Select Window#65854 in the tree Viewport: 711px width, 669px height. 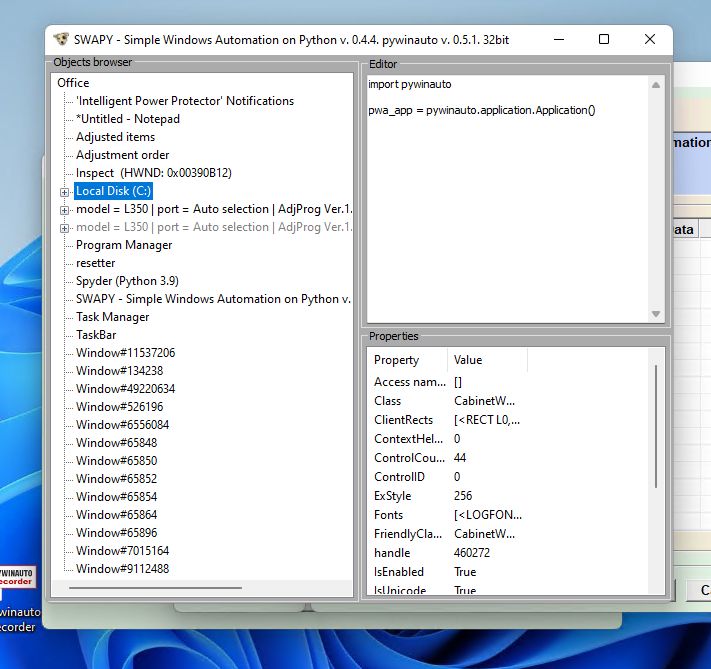[117, 497]
